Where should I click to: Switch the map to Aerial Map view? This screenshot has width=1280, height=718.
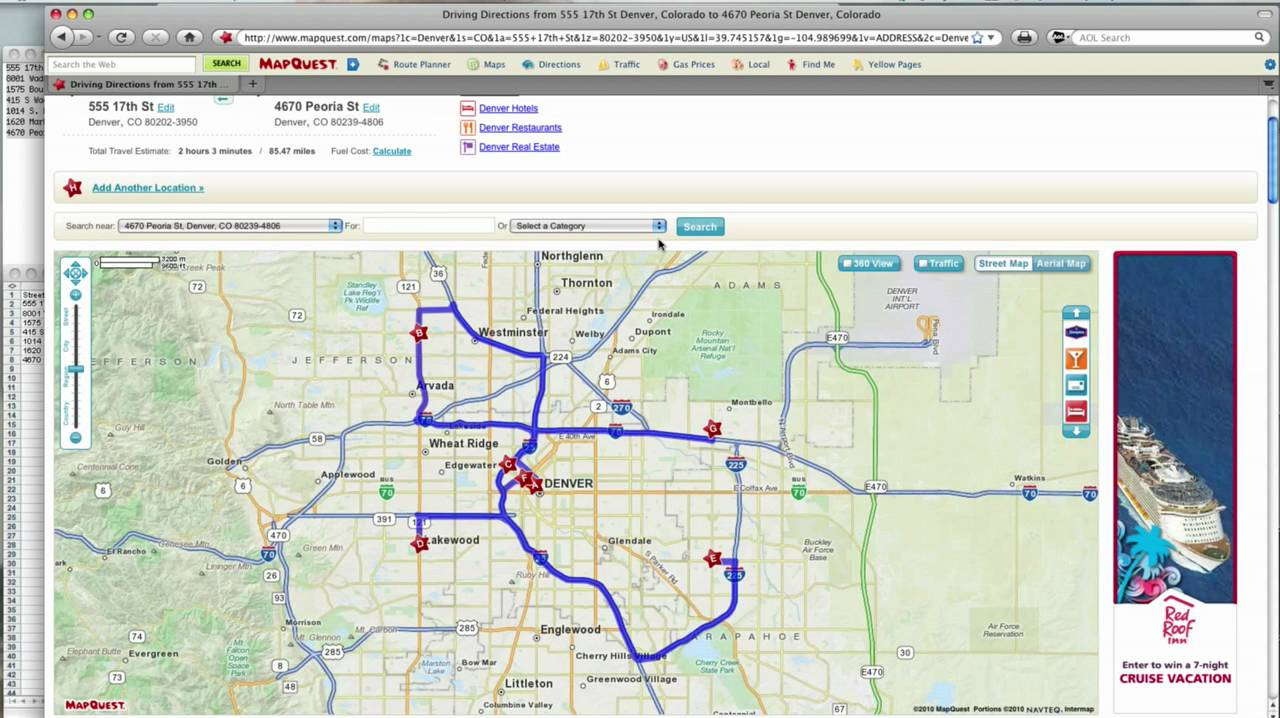pyautogui.click(x=1060, y=263)
